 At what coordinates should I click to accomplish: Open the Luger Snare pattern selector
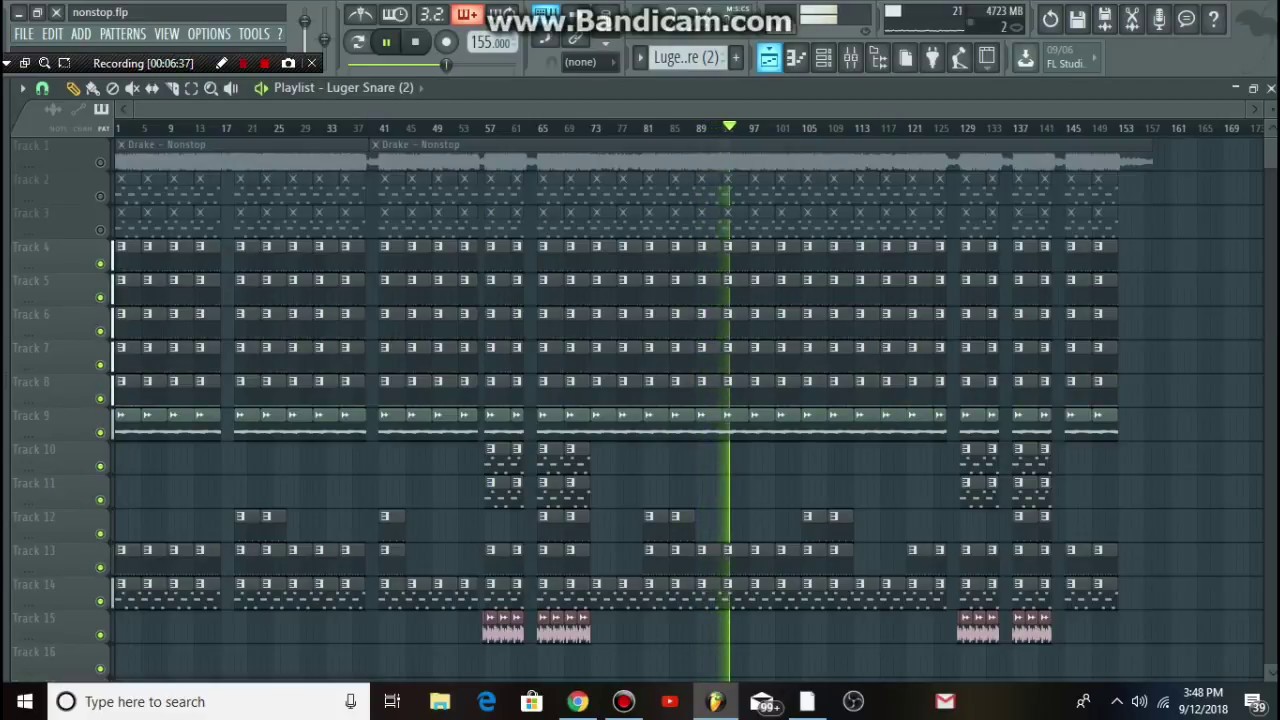[x=686, y=58]
